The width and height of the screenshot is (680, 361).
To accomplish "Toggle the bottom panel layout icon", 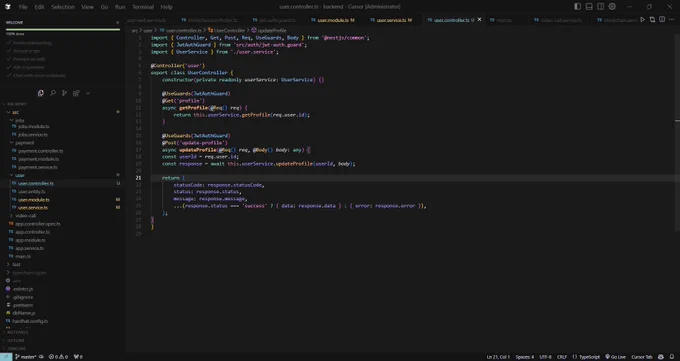I will (589, 7).
